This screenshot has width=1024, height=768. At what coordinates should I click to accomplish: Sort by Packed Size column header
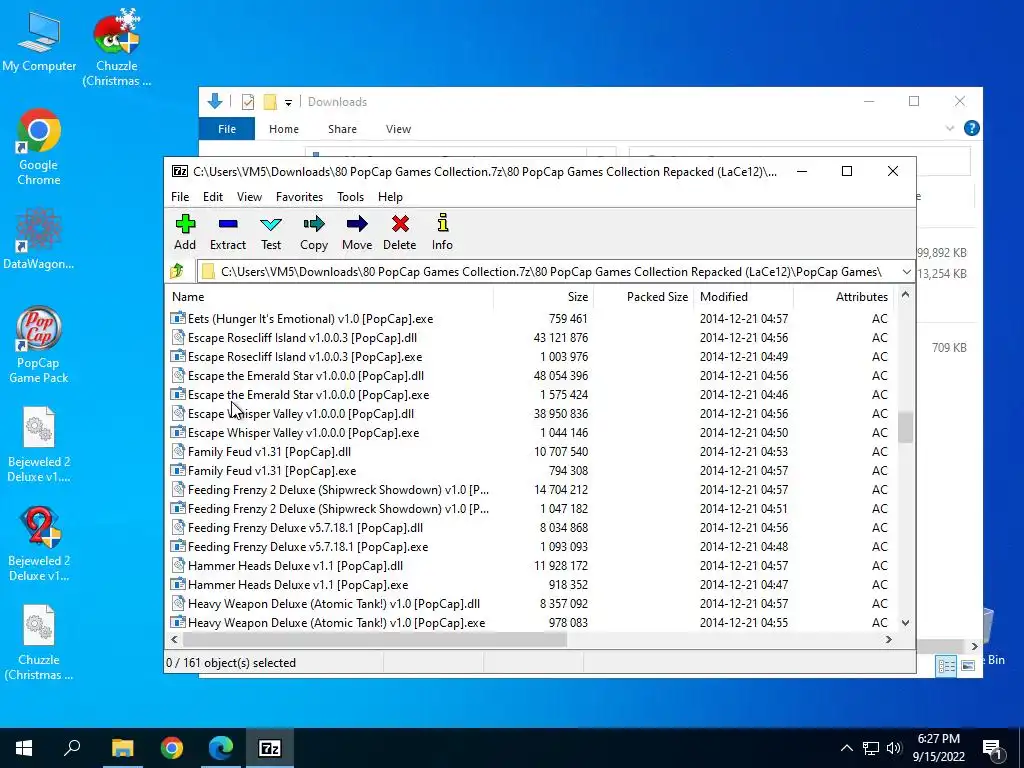click(643, 296)
